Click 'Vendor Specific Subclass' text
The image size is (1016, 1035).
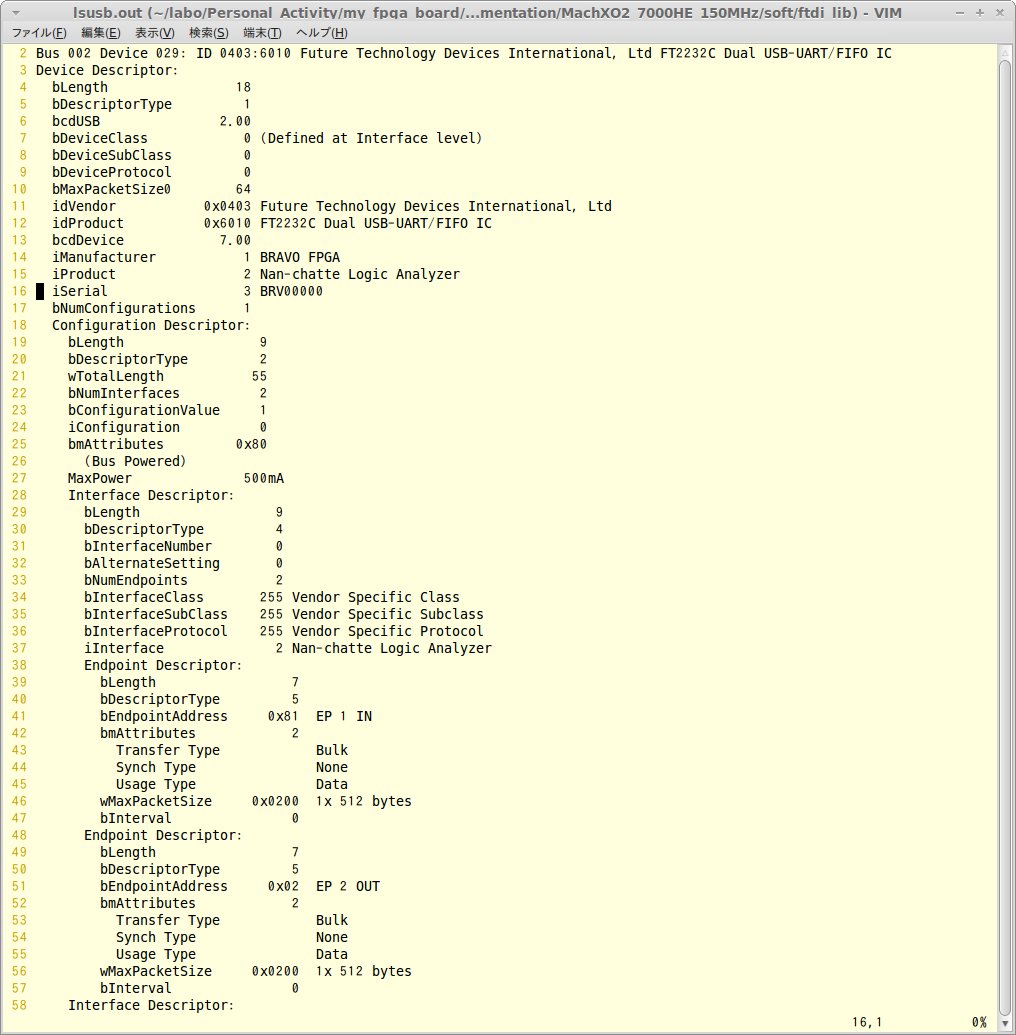(388, 614)
